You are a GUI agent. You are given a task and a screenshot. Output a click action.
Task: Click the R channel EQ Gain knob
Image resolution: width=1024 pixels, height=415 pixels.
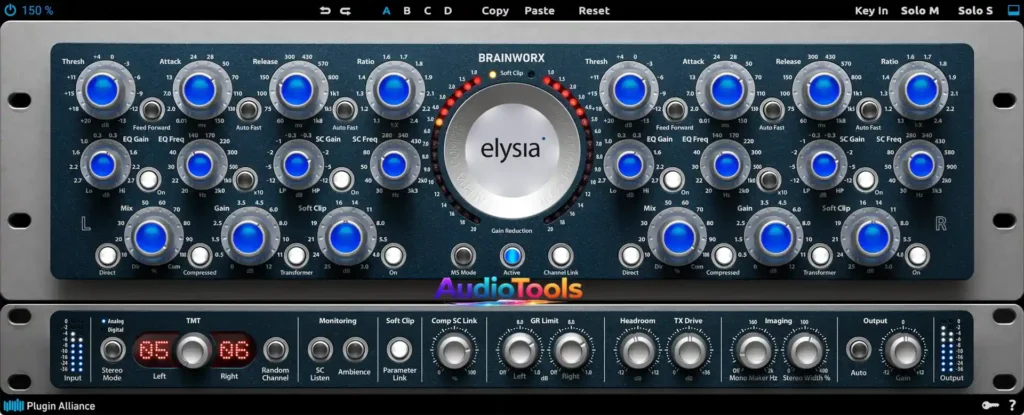coord(630,165)
